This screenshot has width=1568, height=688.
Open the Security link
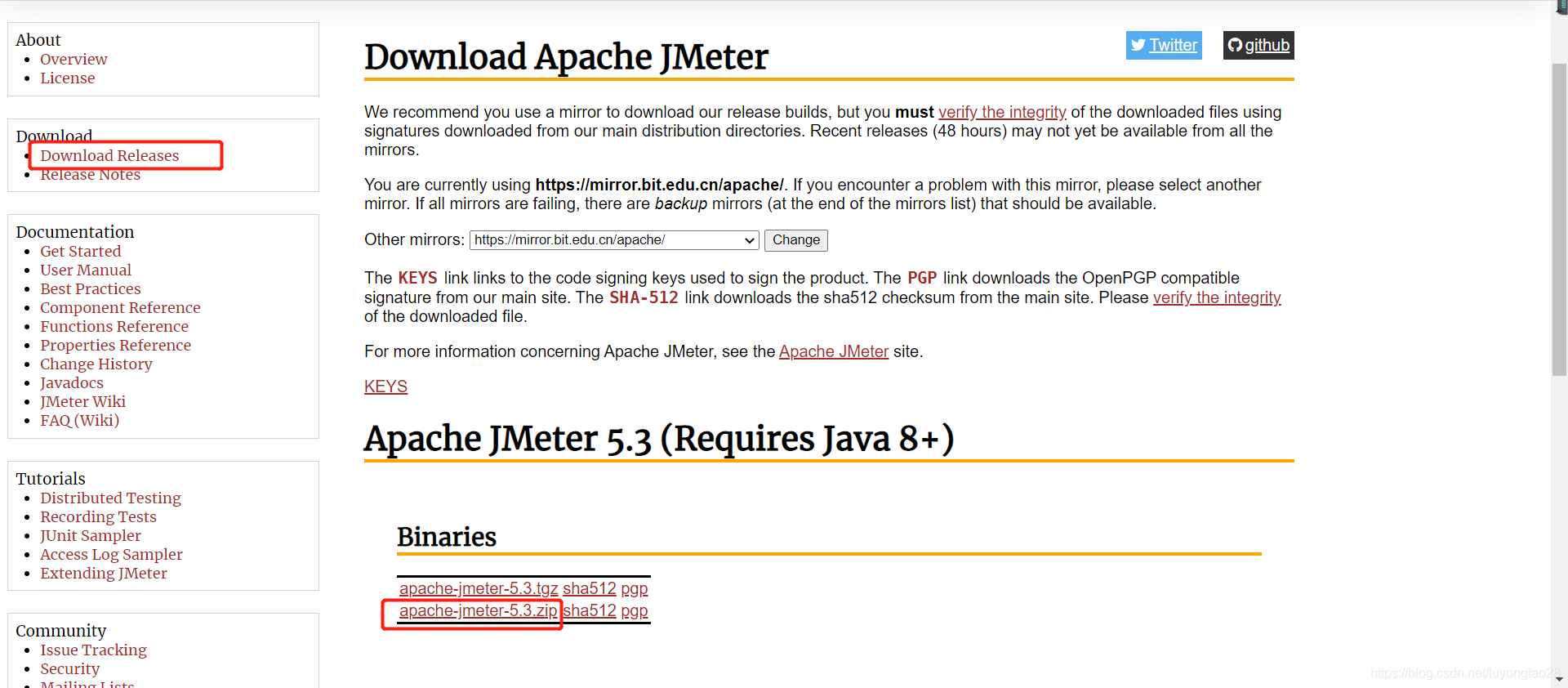click(x=70, y=668)
